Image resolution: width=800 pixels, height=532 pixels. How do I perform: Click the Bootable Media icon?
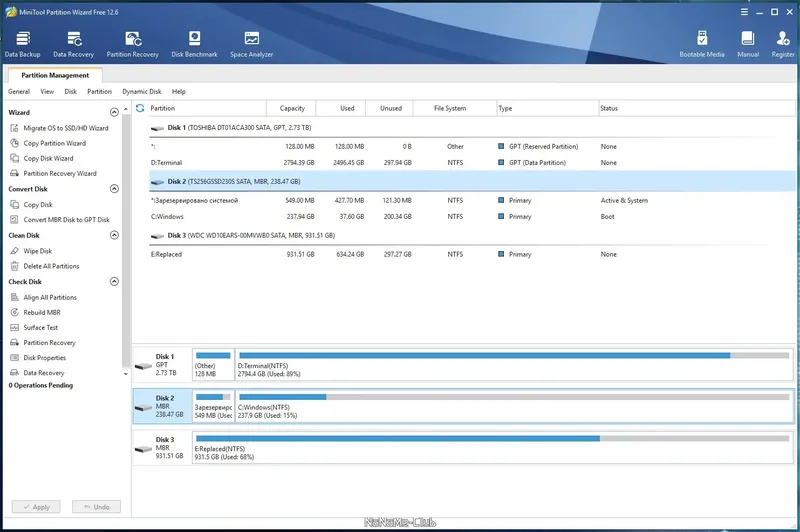pyautogui.click(x=701, y=42)
